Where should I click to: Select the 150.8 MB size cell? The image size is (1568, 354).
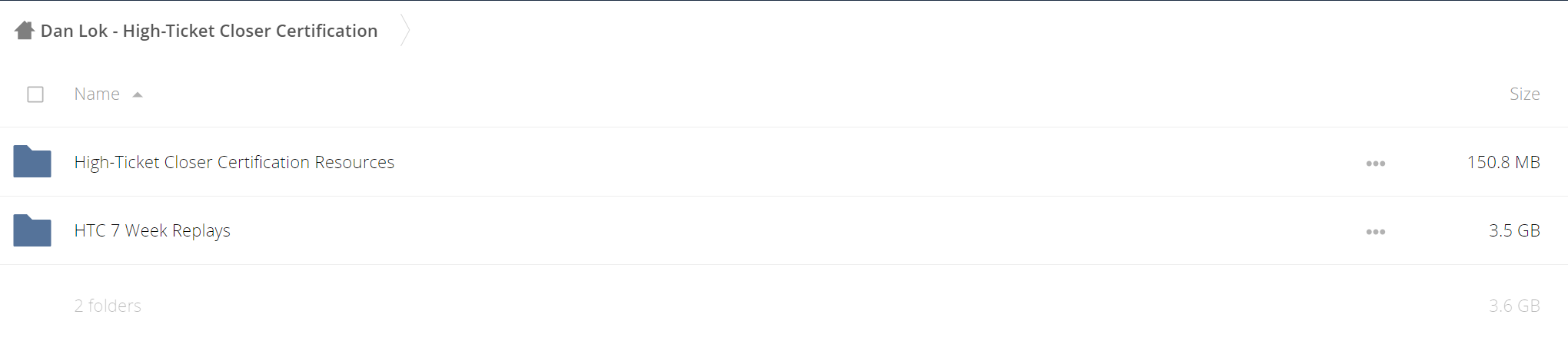1503,162
